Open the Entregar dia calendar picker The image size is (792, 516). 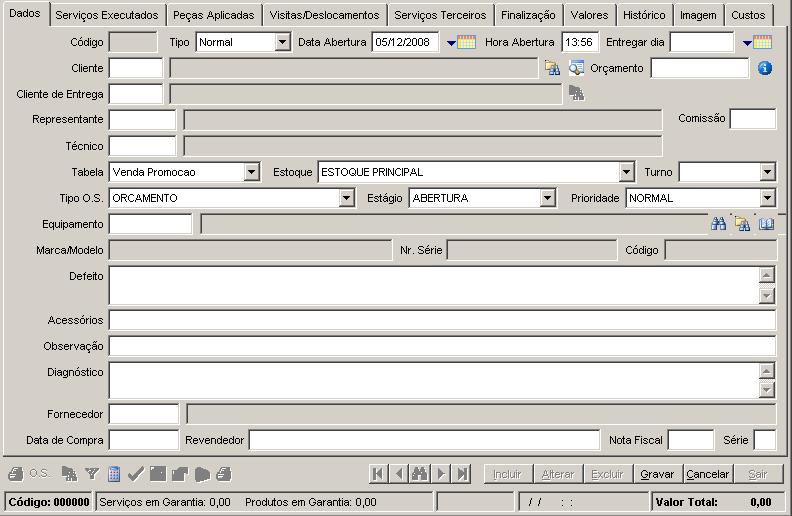coord(757,42)
